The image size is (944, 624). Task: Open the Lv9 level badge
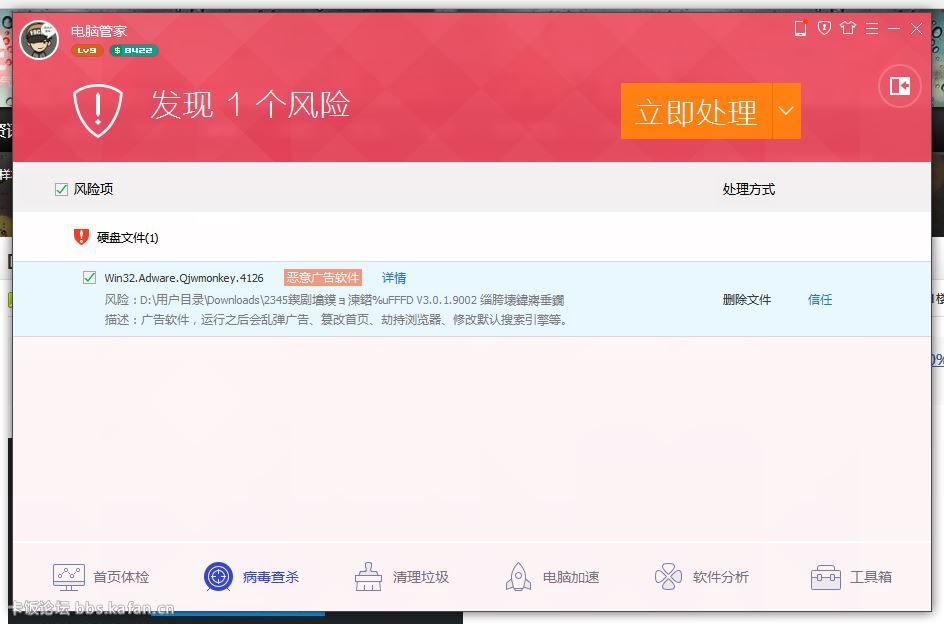(87, 51)
